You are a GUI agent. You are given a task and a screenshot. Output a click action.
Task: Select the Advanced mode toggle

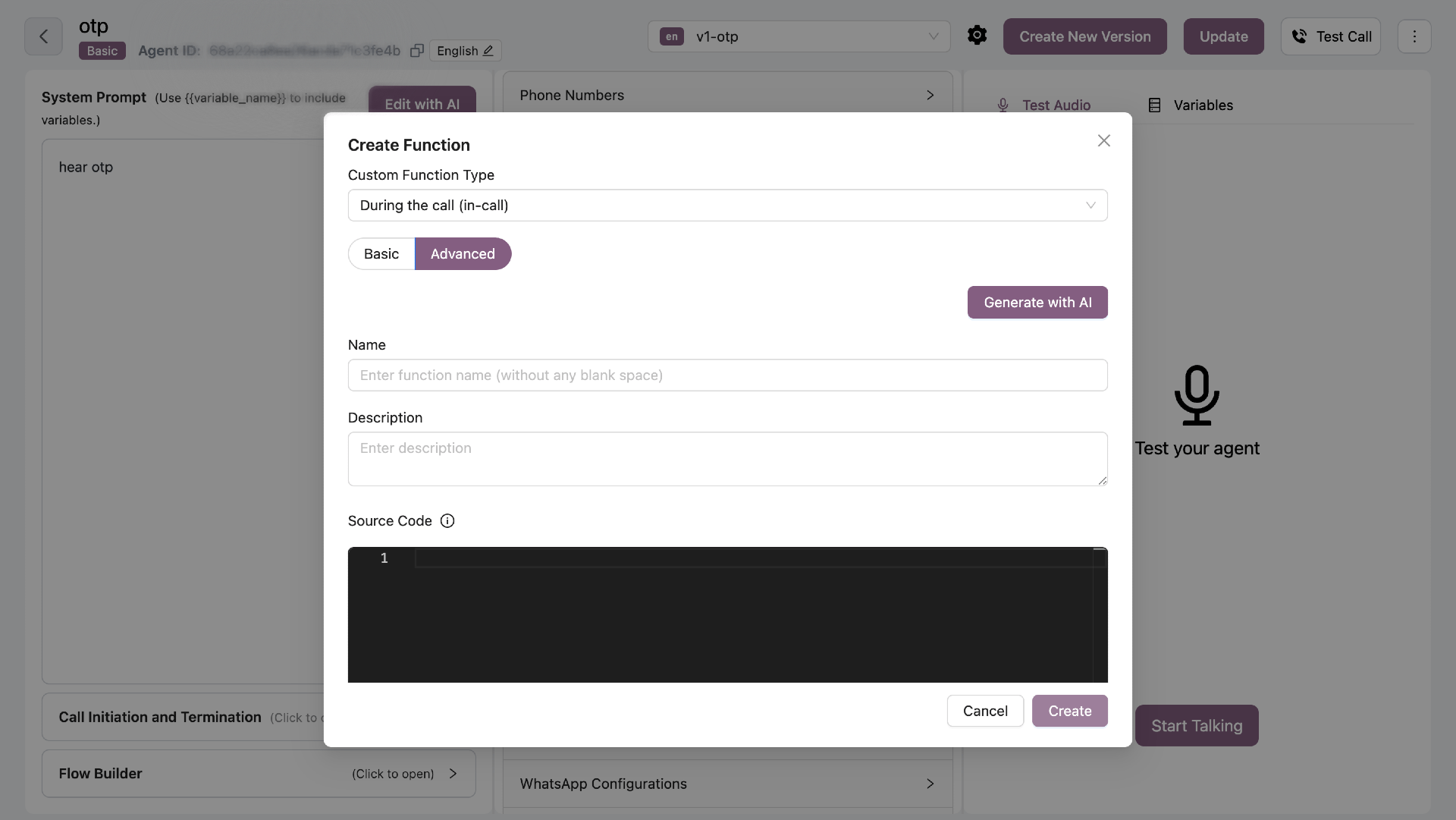(x=463, y=254)
